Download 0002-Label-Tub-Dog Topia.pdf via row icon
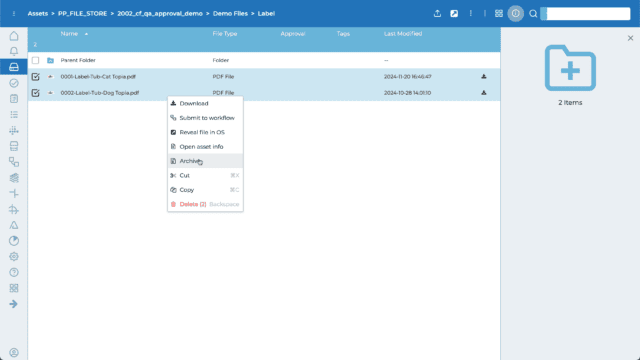The width and height of the screenshot is (640, 360). pos(484,93)
